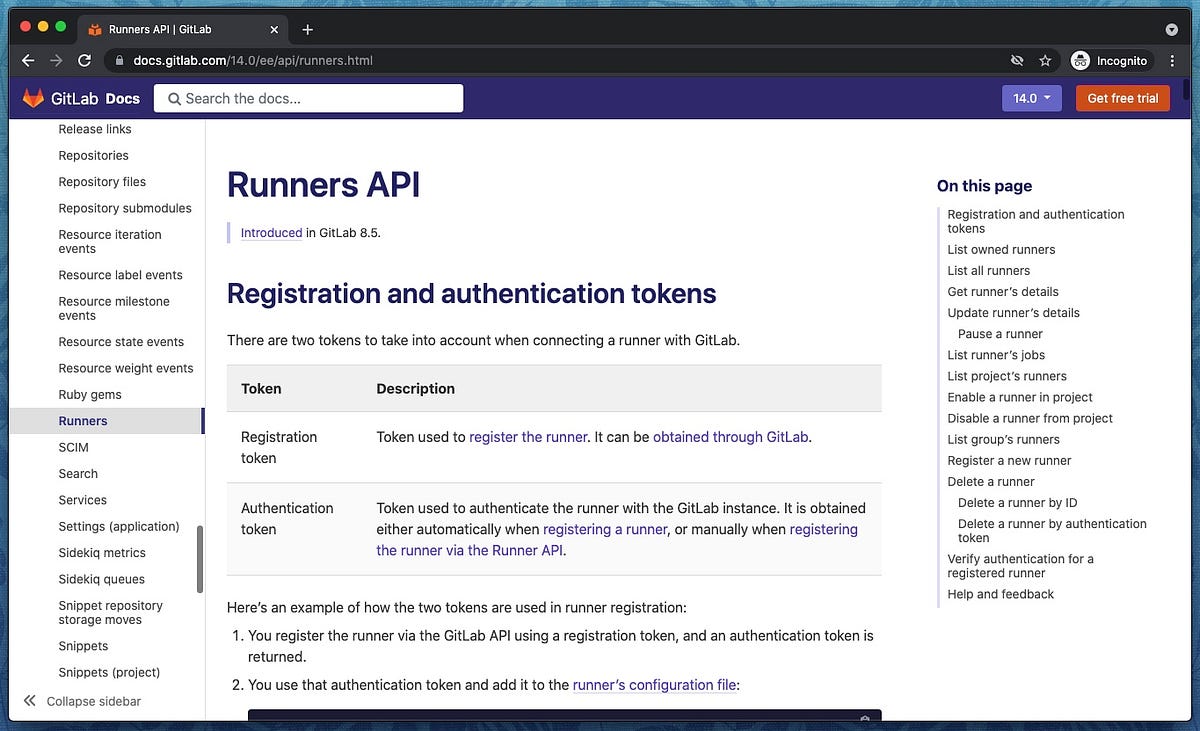Jump to List owned runners section
1200x731 pixels.
[x=1001, y=250]
